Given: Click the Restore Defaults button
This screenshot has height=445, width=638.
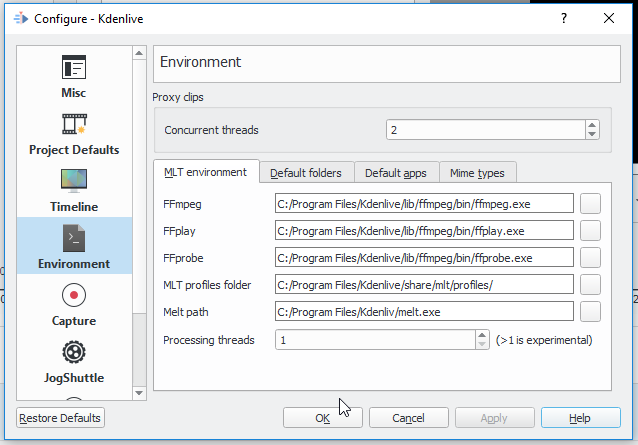Looking at the screenshot, I should [x=61, y=418].
